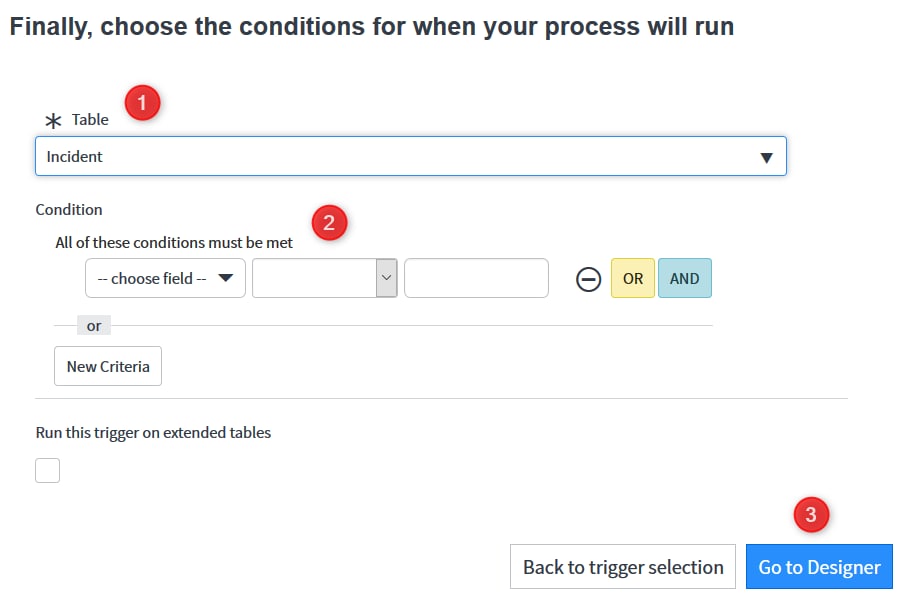
Task: Click the small or divider label
Action: coord(92,324)
